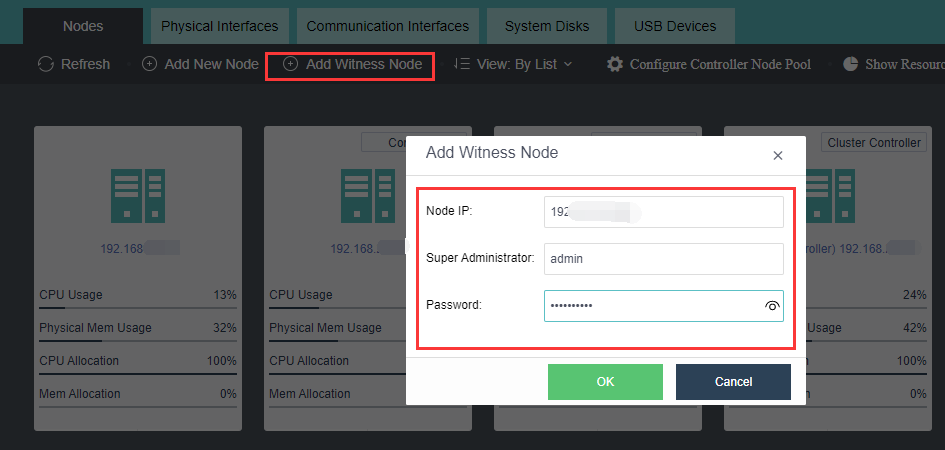
Task: Click the Configure Controller Node Pool gear icon
Action: 615,64
